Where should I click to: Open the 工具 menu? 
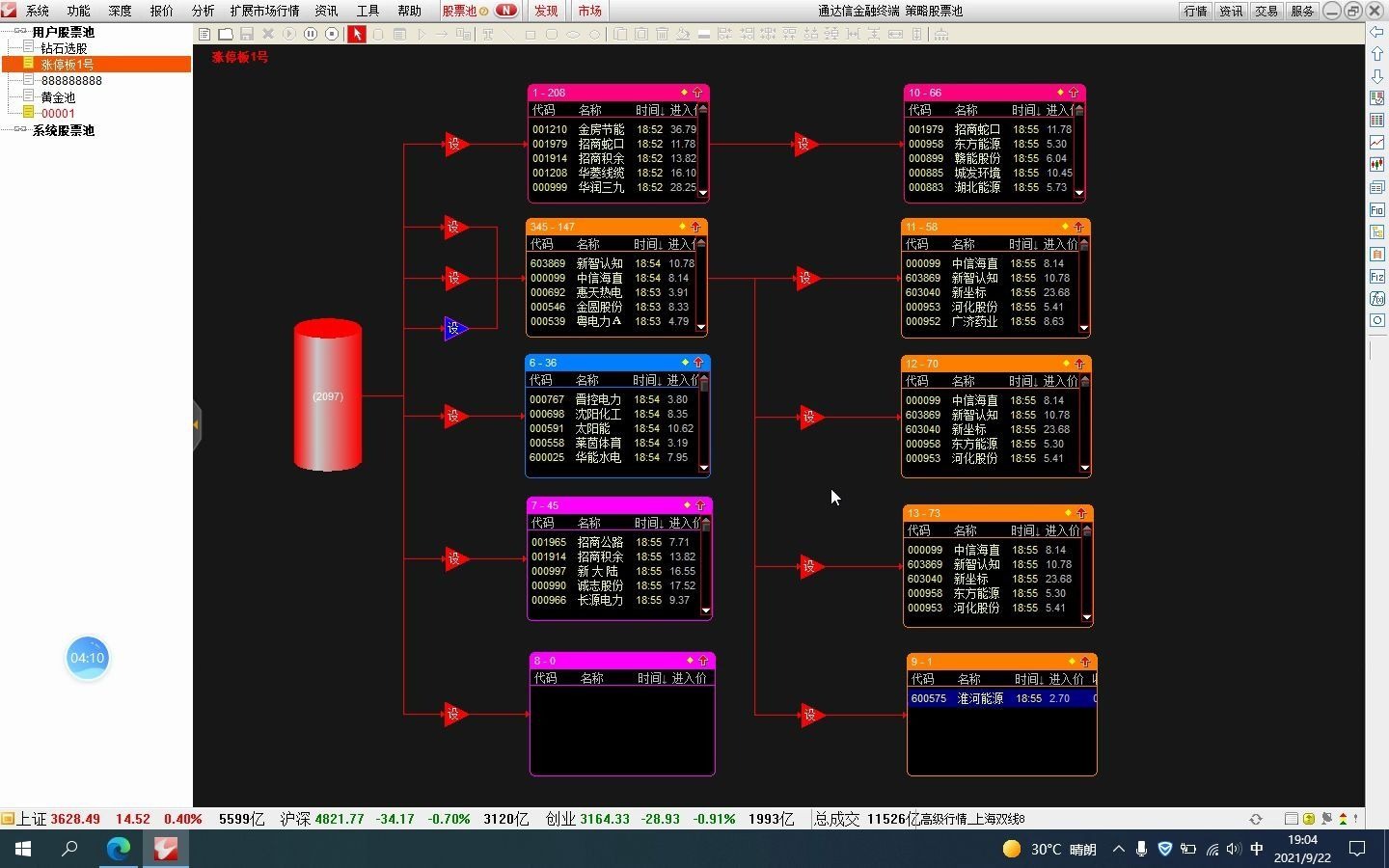(x=368, y=11)
